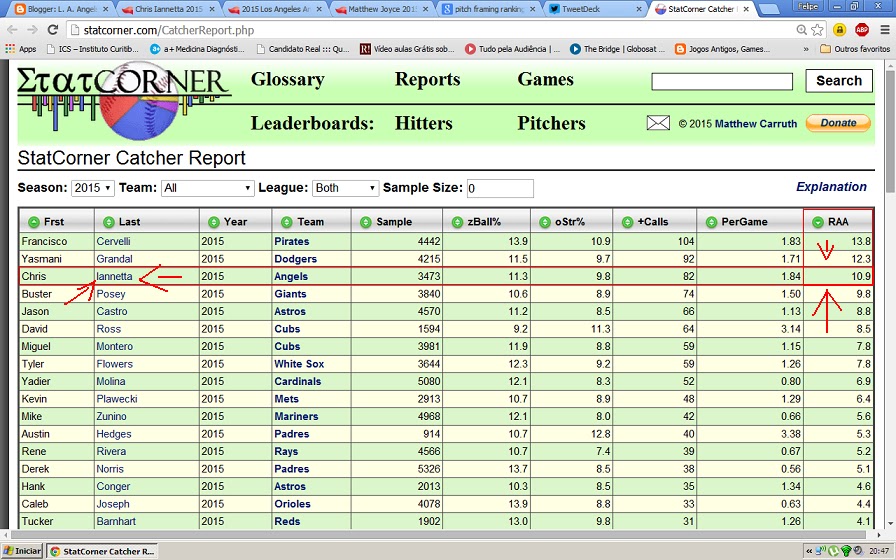The height and width of the screenshot is (560, 896).
Task: Sort table by PerGame column icon
Action: pos(711,222)
